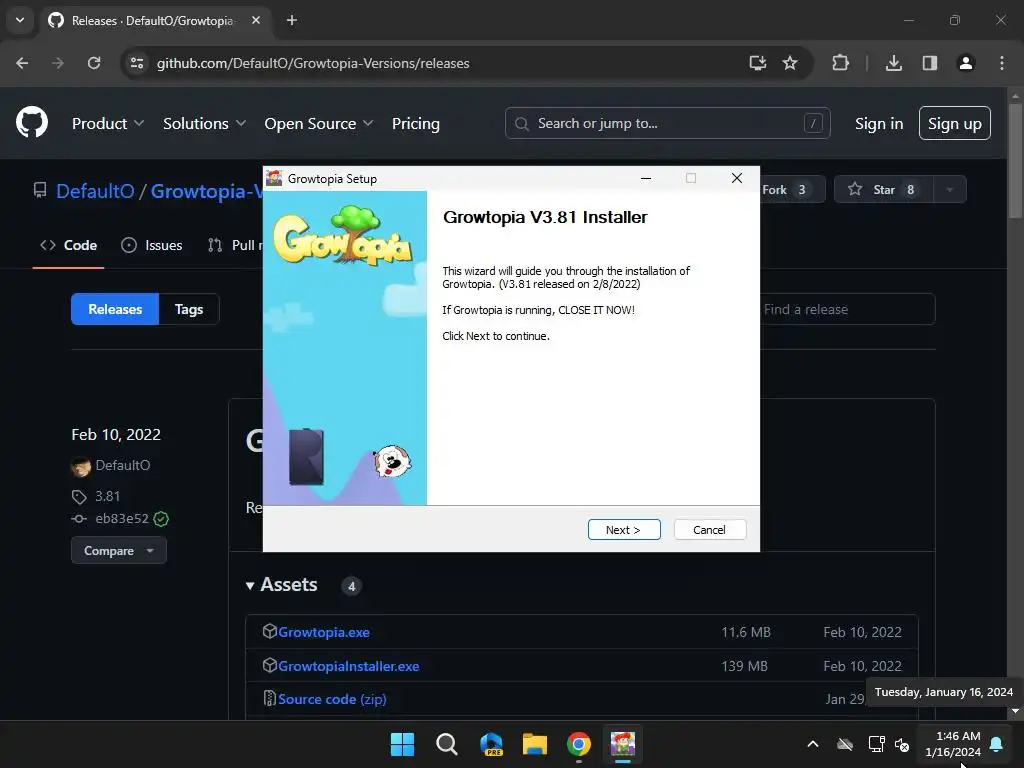This screenshot has width=1024, height=768.
Task: View site information icon in address bar
Action: 136,63
